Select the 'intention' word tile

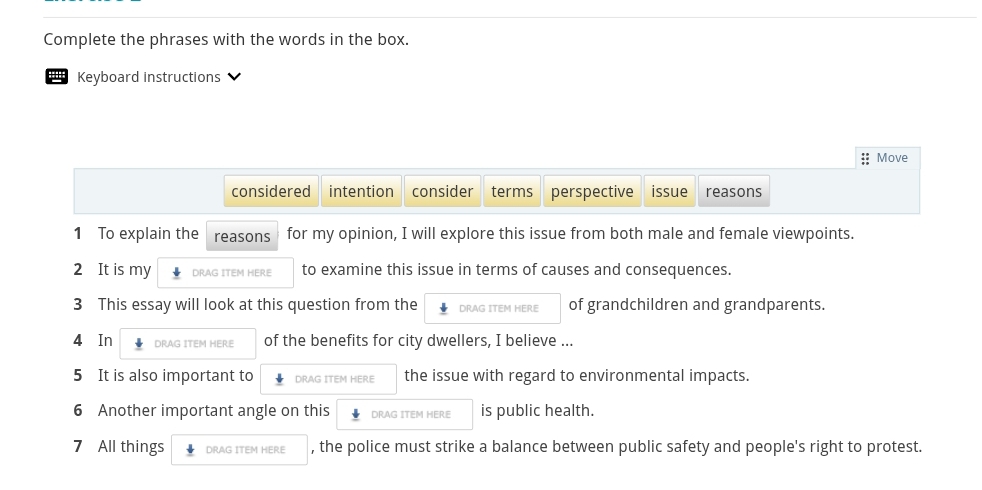click(361, 191)
